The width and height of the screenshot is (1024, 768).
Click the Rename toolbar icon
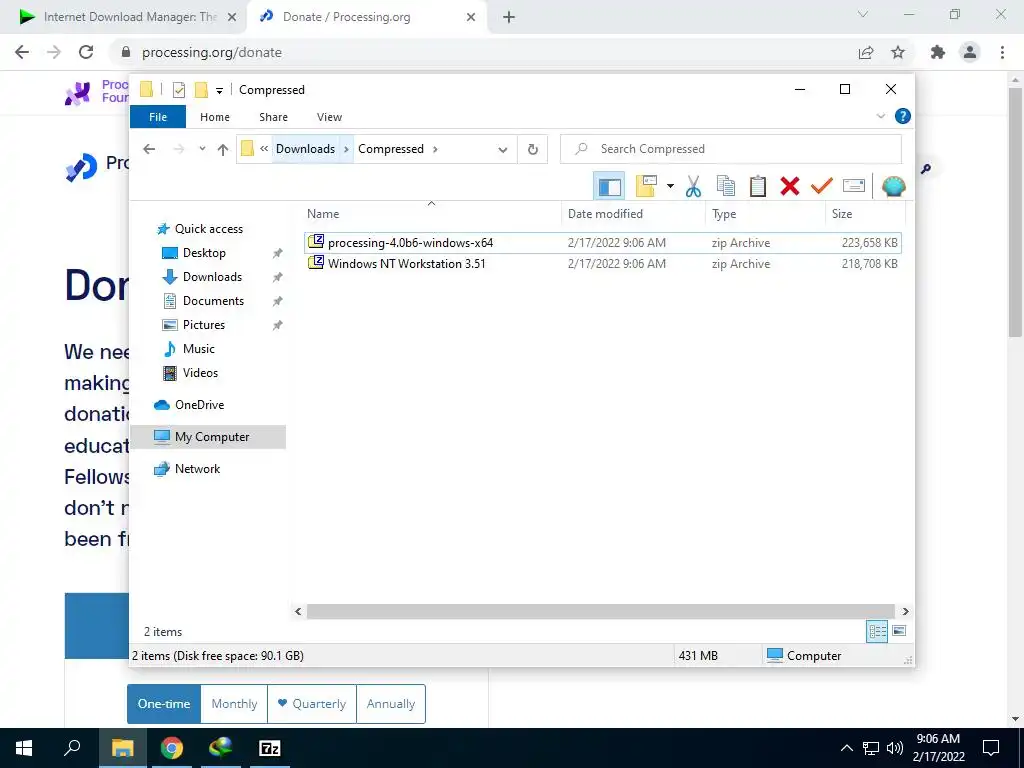854,187
